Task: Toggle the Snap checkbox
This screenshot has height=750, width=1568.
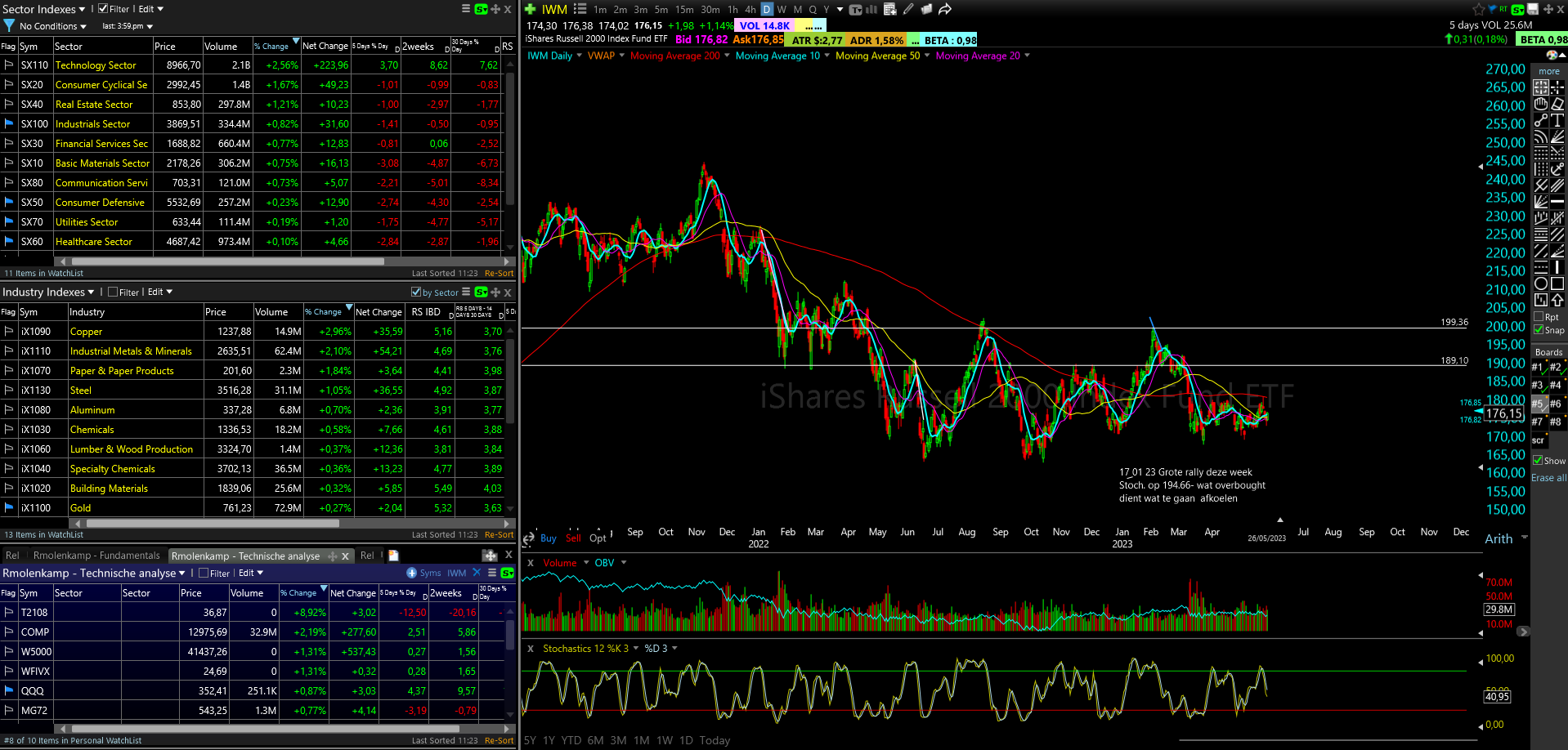Action: pos(1539,330)
